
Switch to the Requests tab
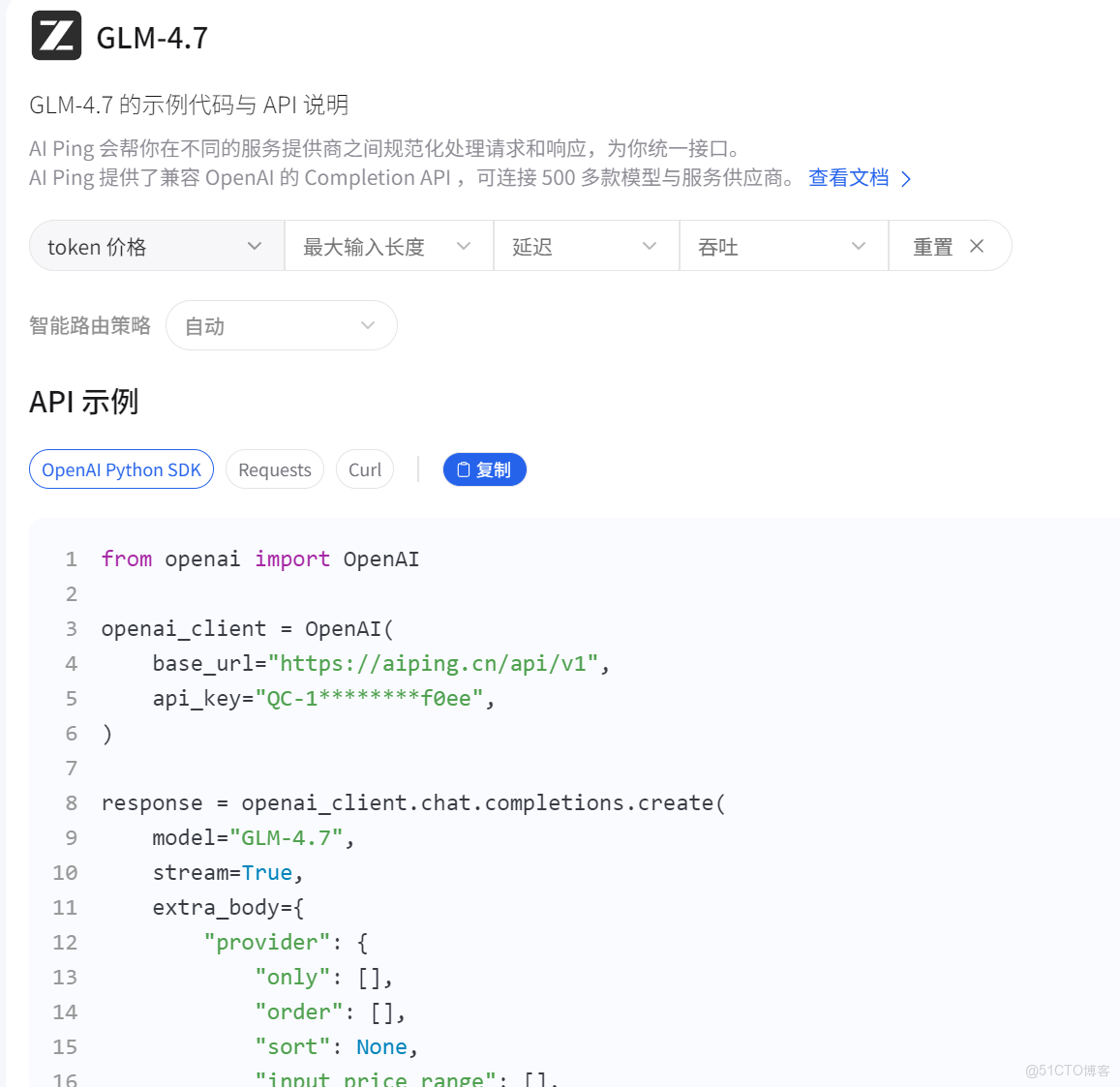coord(275,470)
